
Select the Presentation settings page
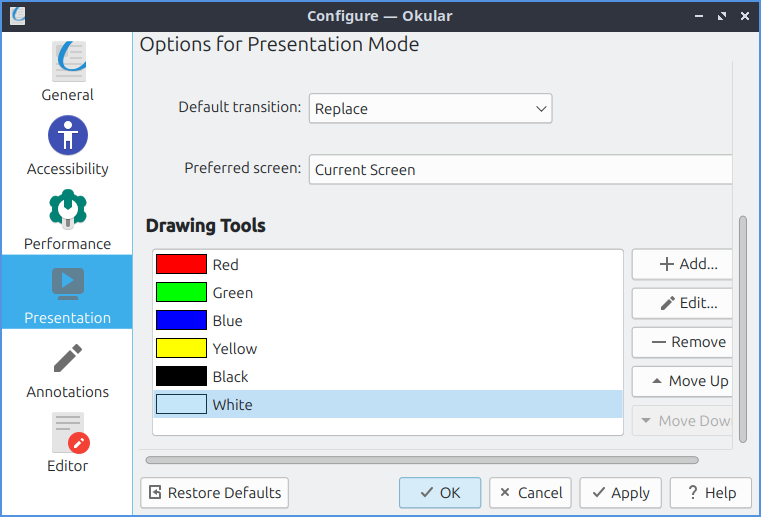coord(67,294)
